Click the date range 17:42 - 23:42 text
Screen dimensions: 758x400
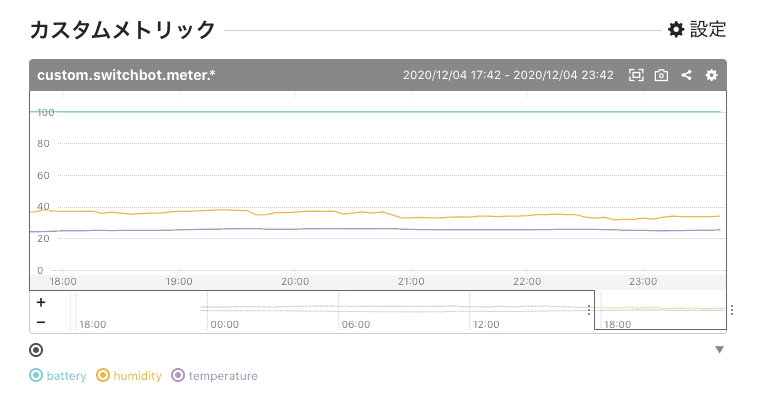[x=508, y=75]
